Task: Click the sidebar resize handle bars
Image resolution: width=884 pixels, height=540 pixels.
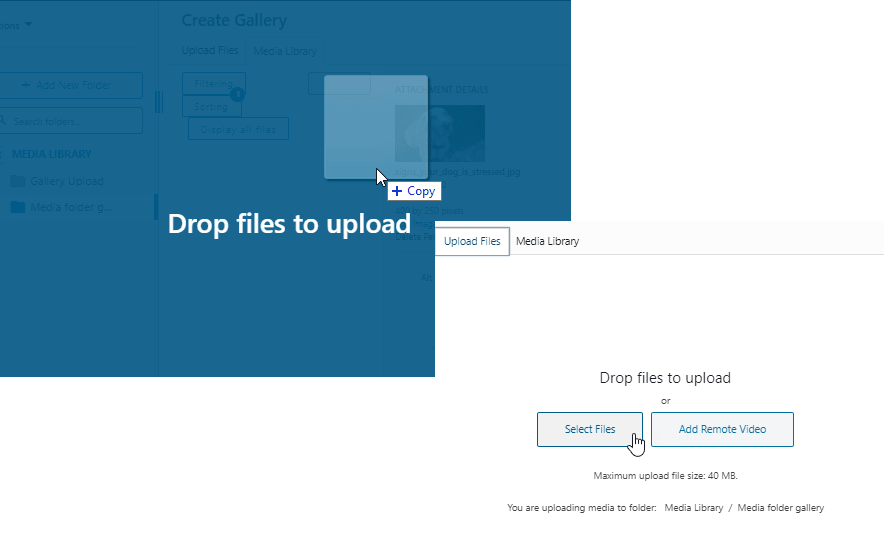Action: [158, 101]
